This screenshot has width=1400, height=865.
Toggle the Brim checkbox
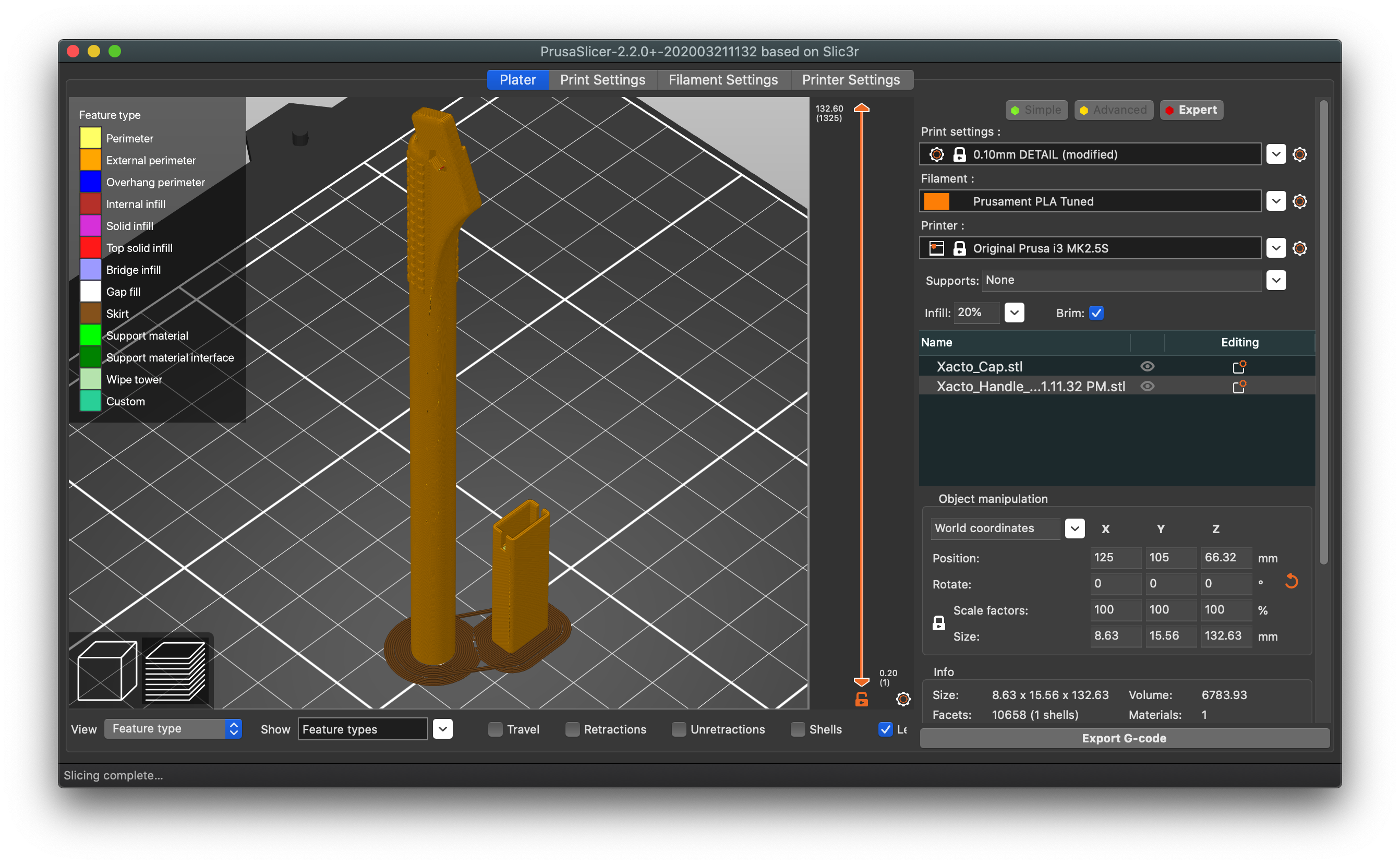point(1096,313)
